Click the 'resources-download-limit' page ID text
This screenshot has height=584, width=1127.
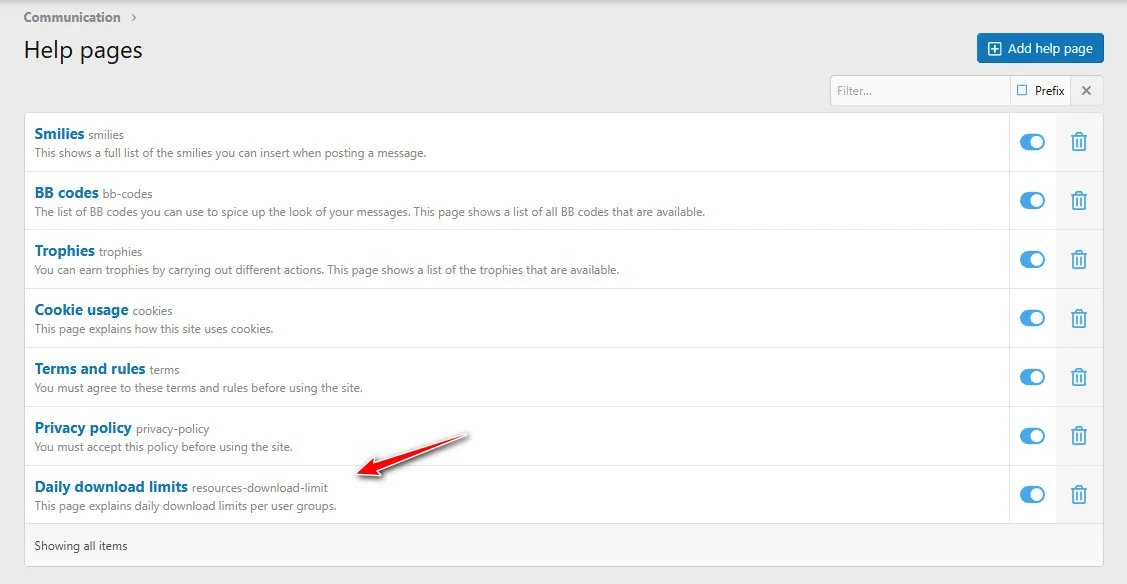(259, 488)
